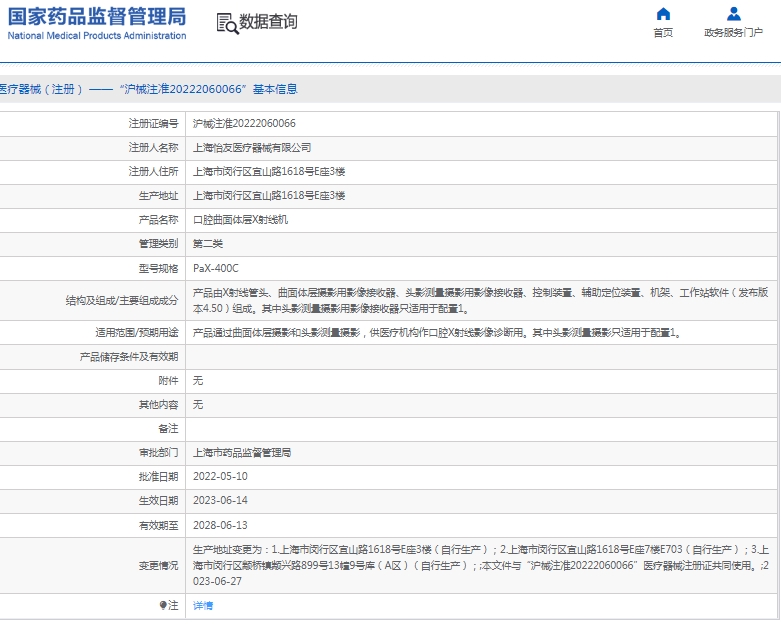Viewport: 781px width, 625px height.
Task: Click approval date 2022-05-10
Action: coord(220,477)
